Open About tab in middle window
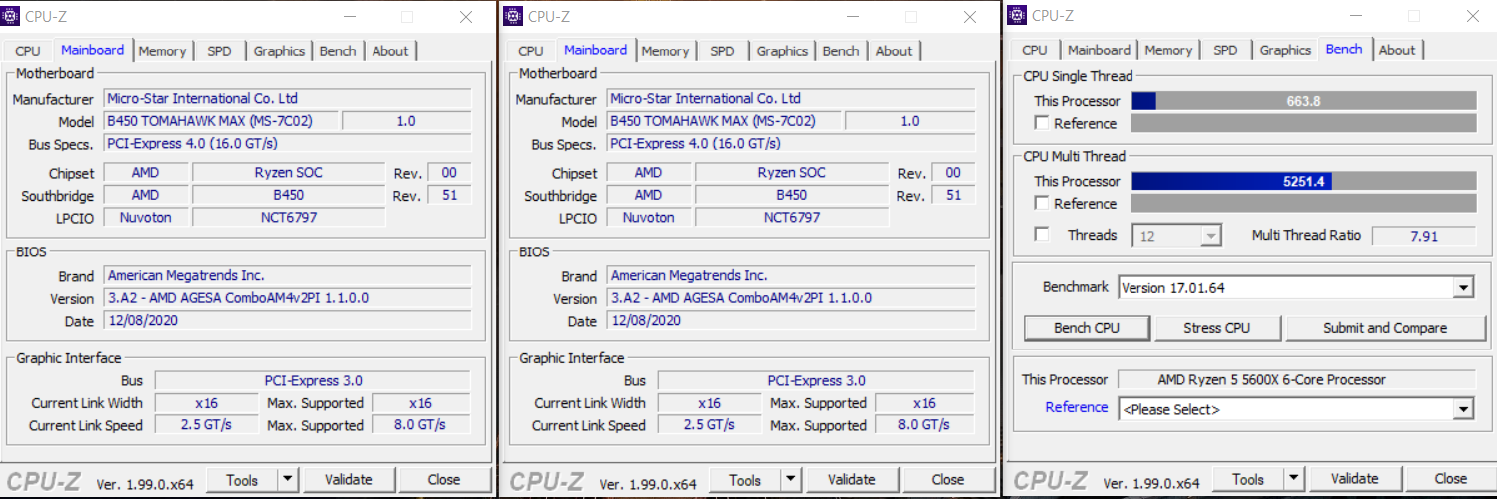Image resolution: width=1497 pixels, height=500 pixels. 893,51
